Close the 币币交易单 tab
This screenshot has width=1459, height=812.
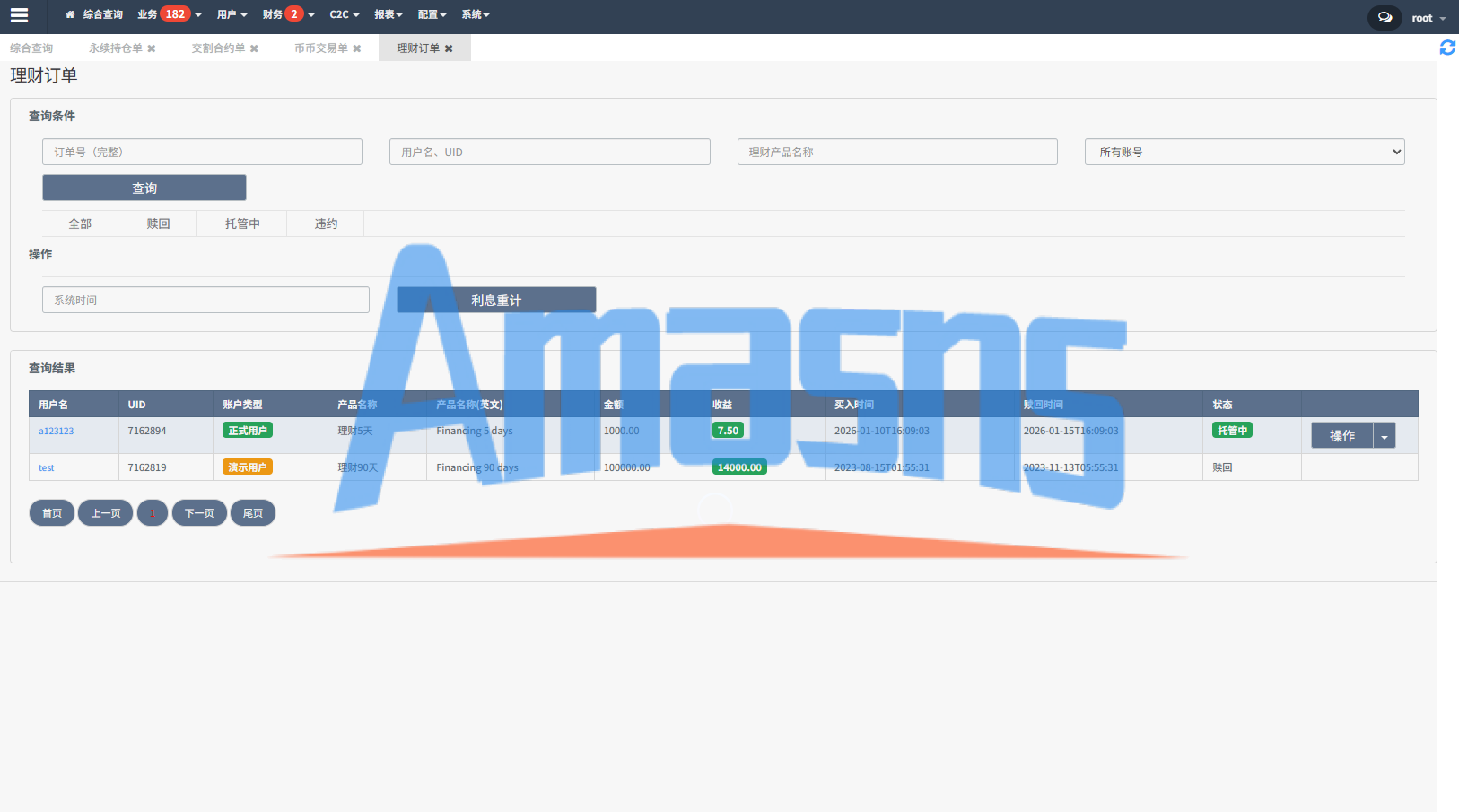point(357,48)
